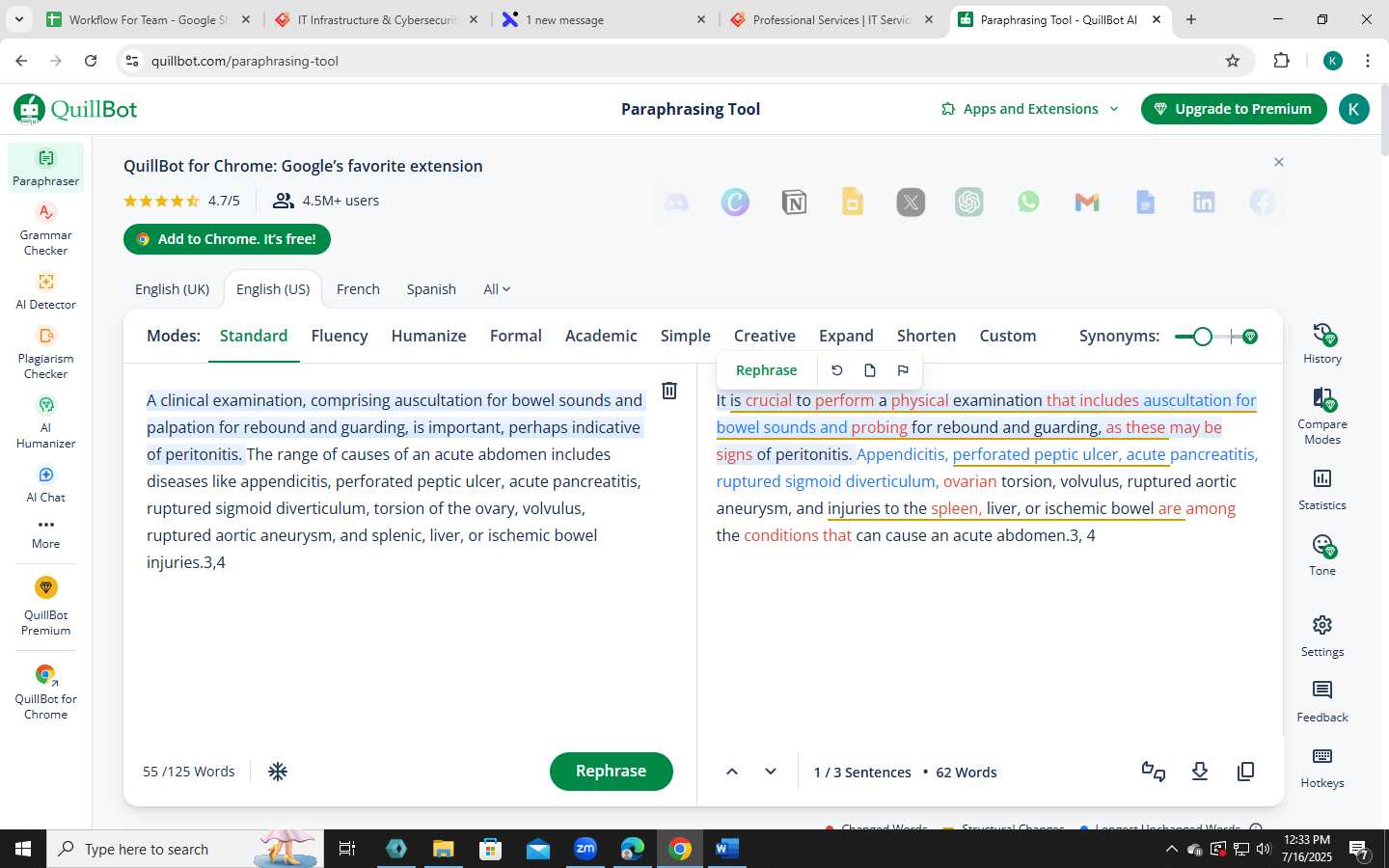Expand the More tools menu

click(x=45, y=533)
